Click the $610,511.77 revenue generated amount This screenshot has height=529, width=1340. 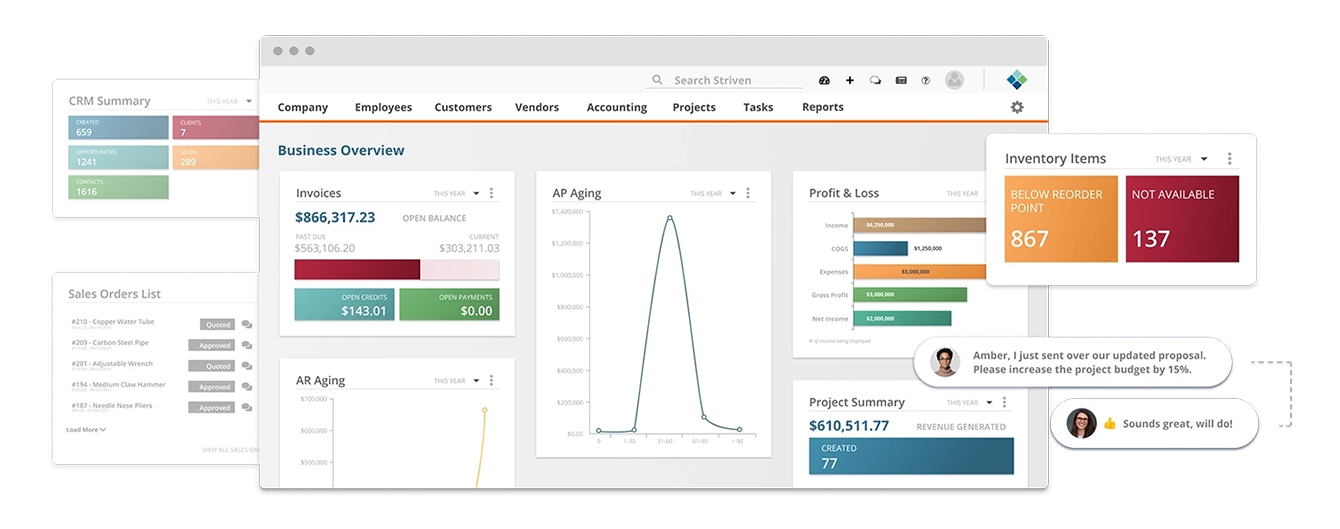(849, 426)
